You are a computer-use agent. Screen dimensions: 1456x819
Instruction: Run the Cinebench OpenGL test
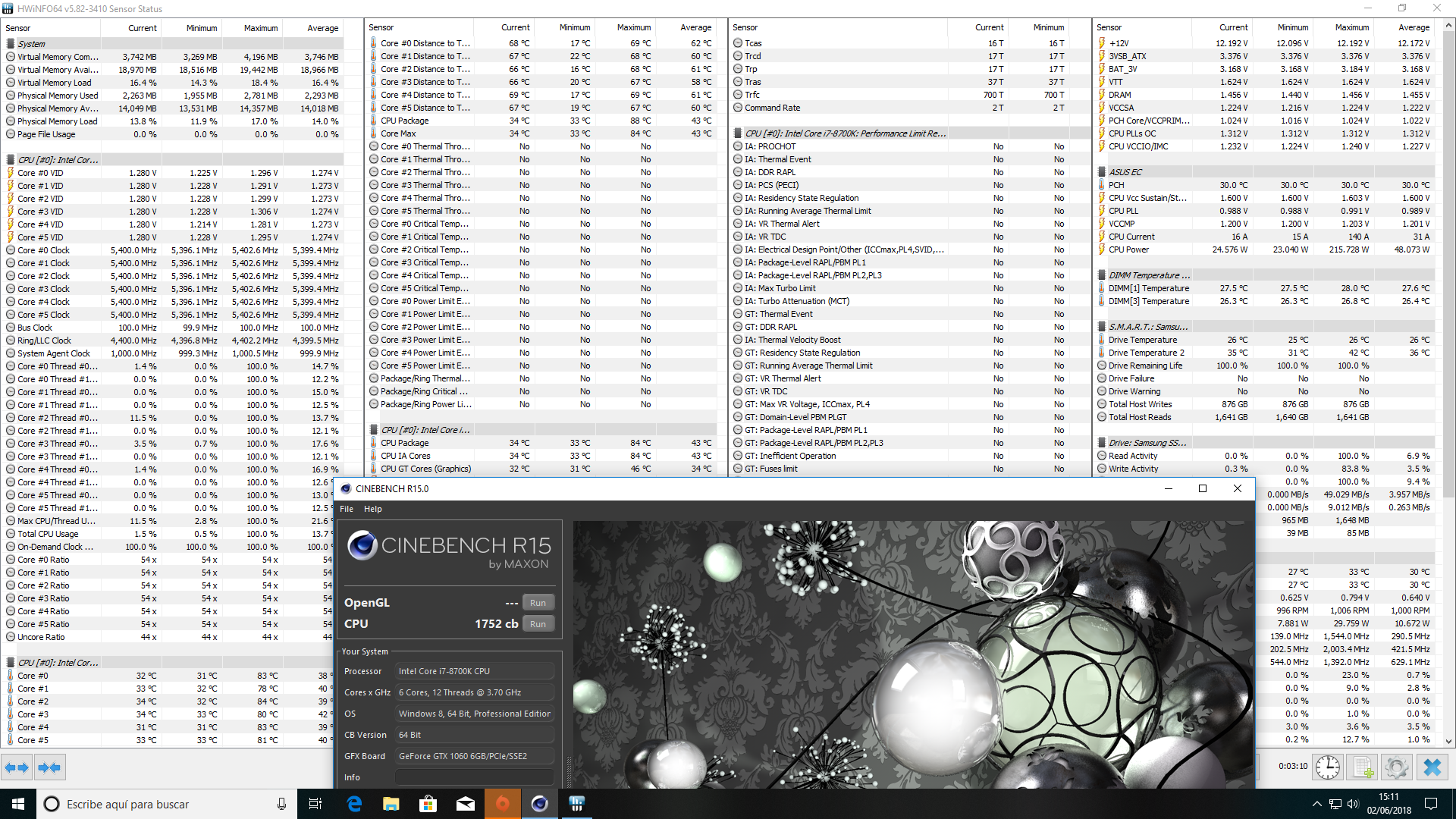538,603
